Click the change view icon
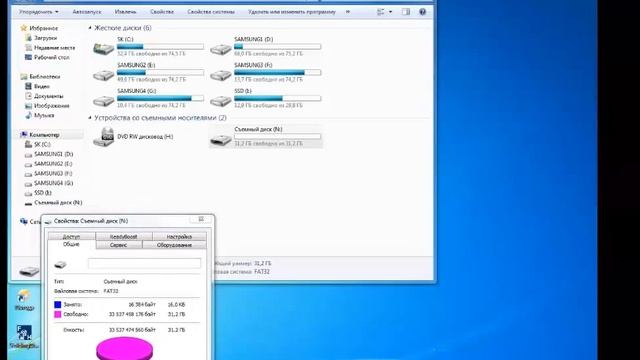The height and width of the screenshot is (360, 640). pos(380,12)
